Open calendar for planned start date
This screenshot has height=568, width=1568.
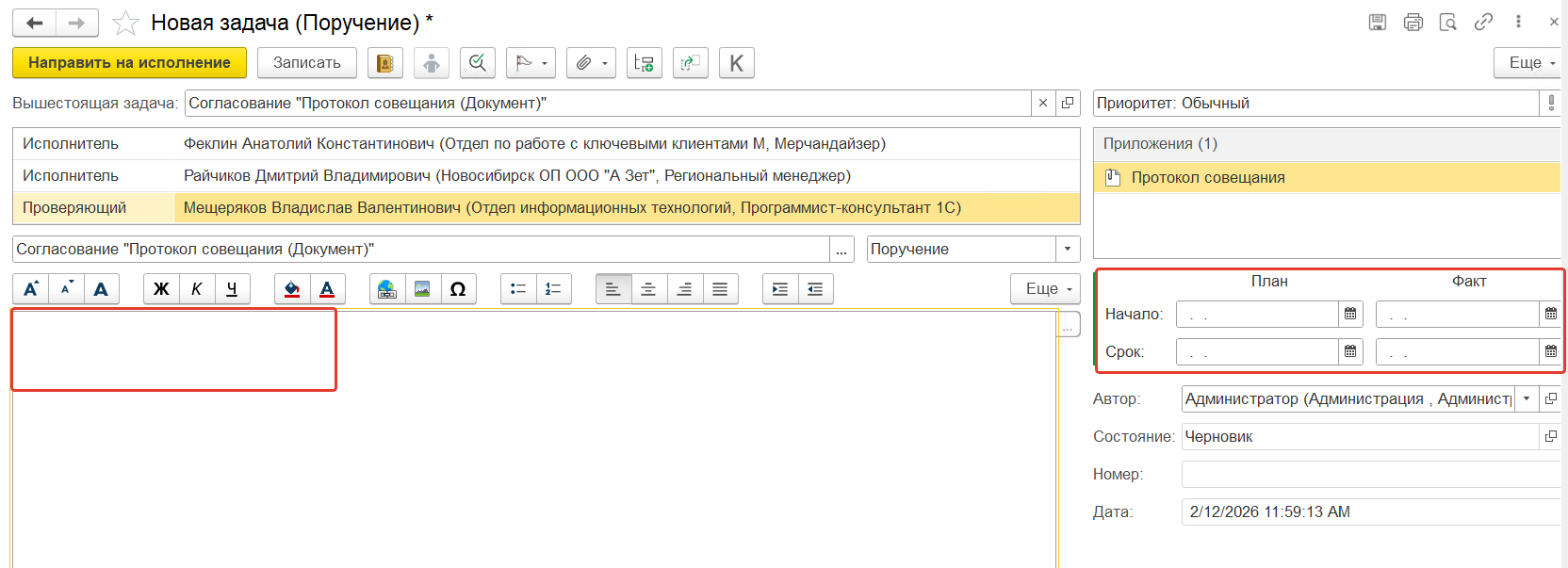pyautogui.click(x=1350, y=314)
